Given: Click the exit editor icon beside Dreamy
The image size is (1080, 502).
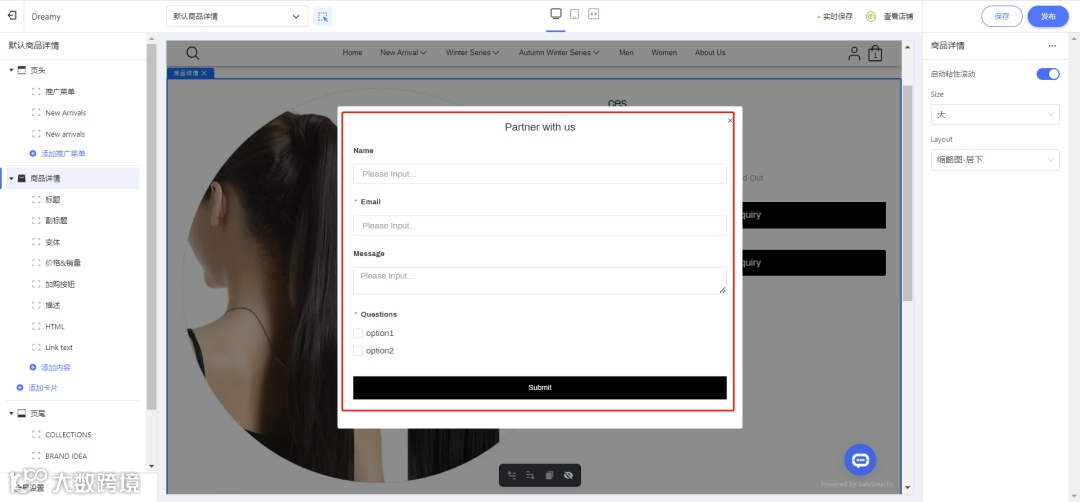Looking at the screenshot, I should 12,16.
